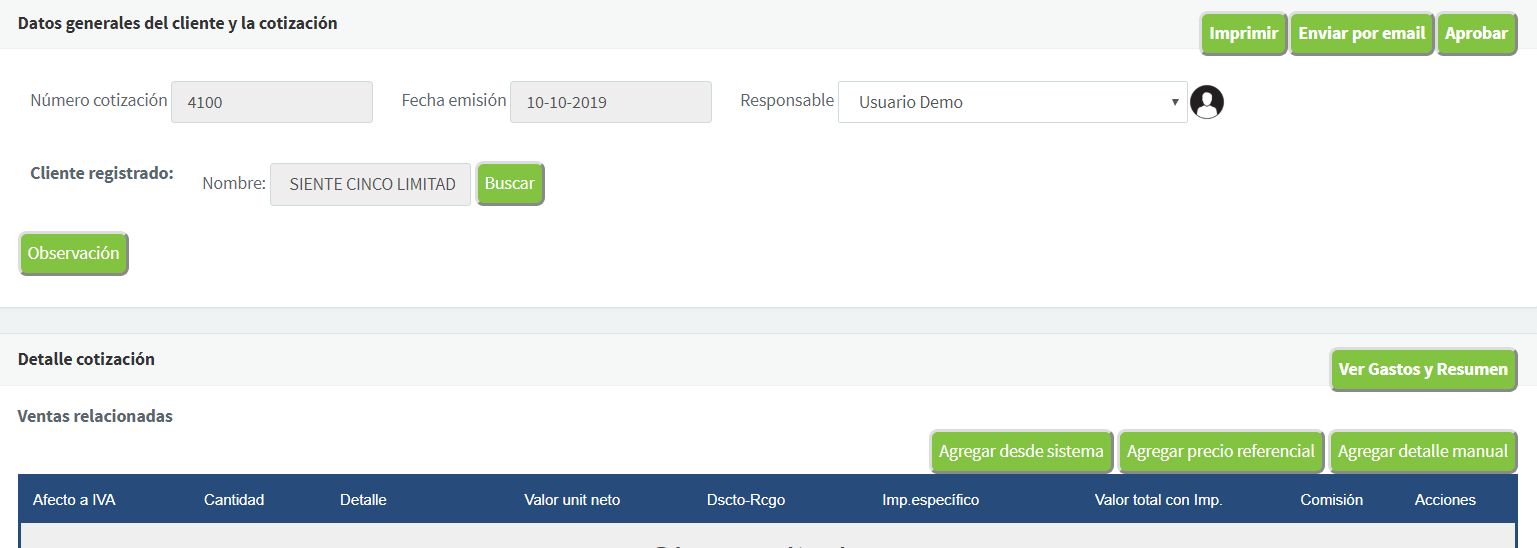Image resolution: width=1537 pixels, height=548 pixels.
Task: Select Agregar precio referencial
Action: [x=1220, y=452]
